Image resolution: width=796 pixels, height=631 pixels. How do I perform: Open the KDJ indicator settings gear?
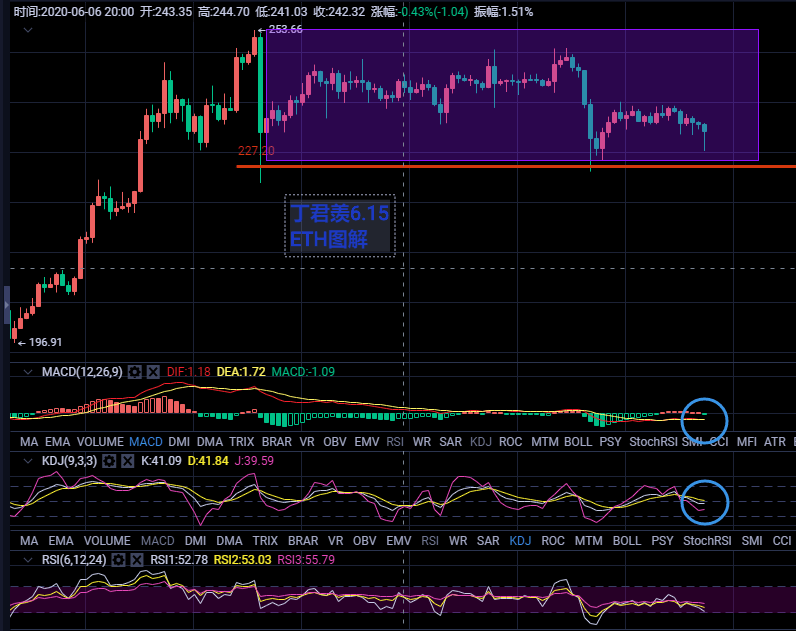[110, 461]
